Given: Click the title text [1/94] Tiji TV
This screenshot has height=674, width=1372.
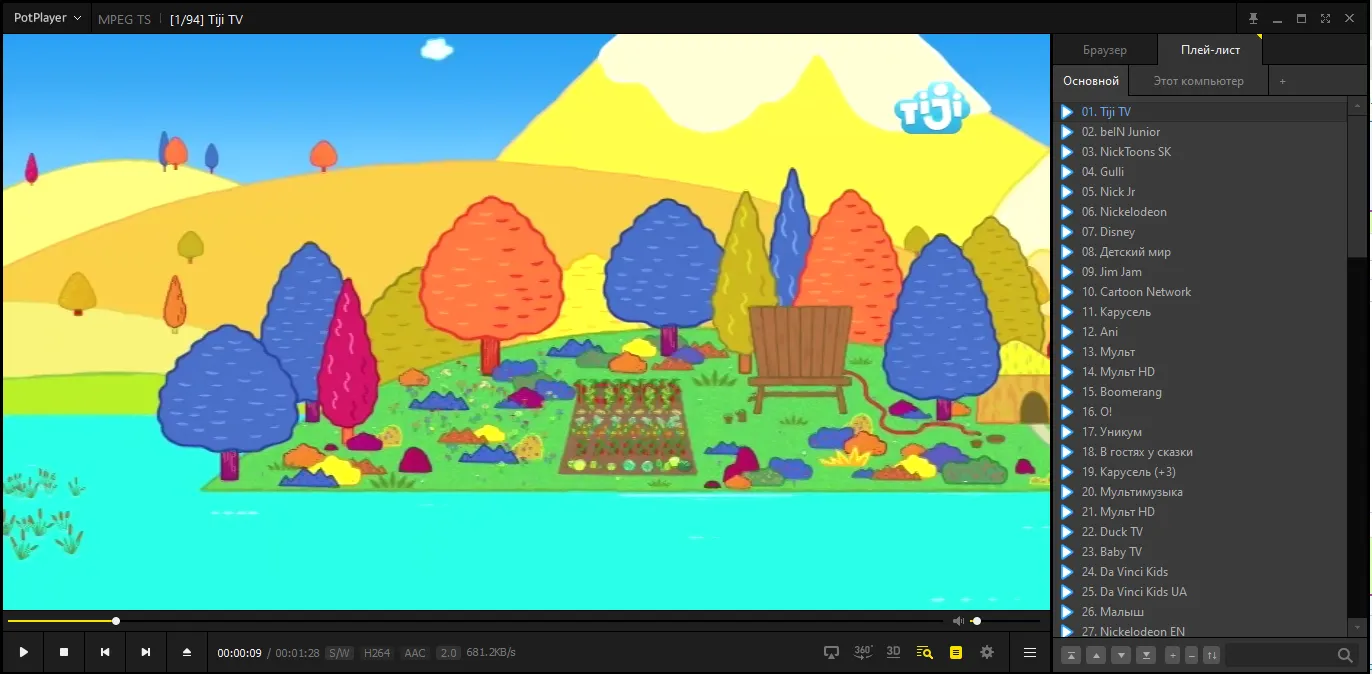Looking at the screenshot, I should 206,19.
